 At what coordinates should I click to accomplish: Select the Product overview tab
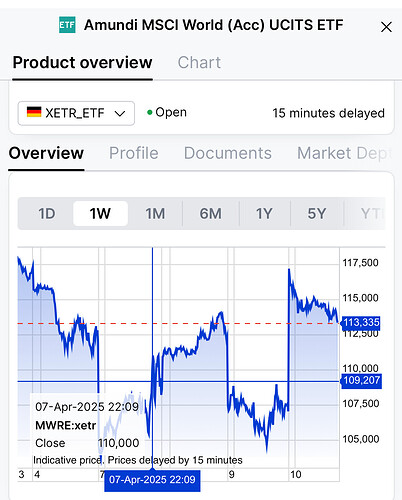tap(82, 63)
